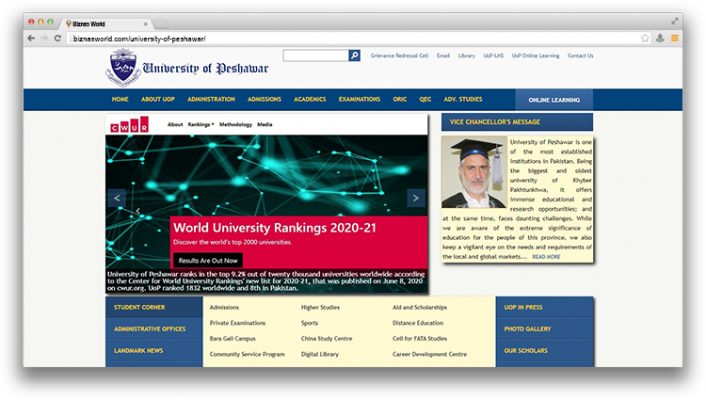Switch to ADMINISTRATIVE OFFICES sidebar tab
706x400 pixels.
pos(150,329)
